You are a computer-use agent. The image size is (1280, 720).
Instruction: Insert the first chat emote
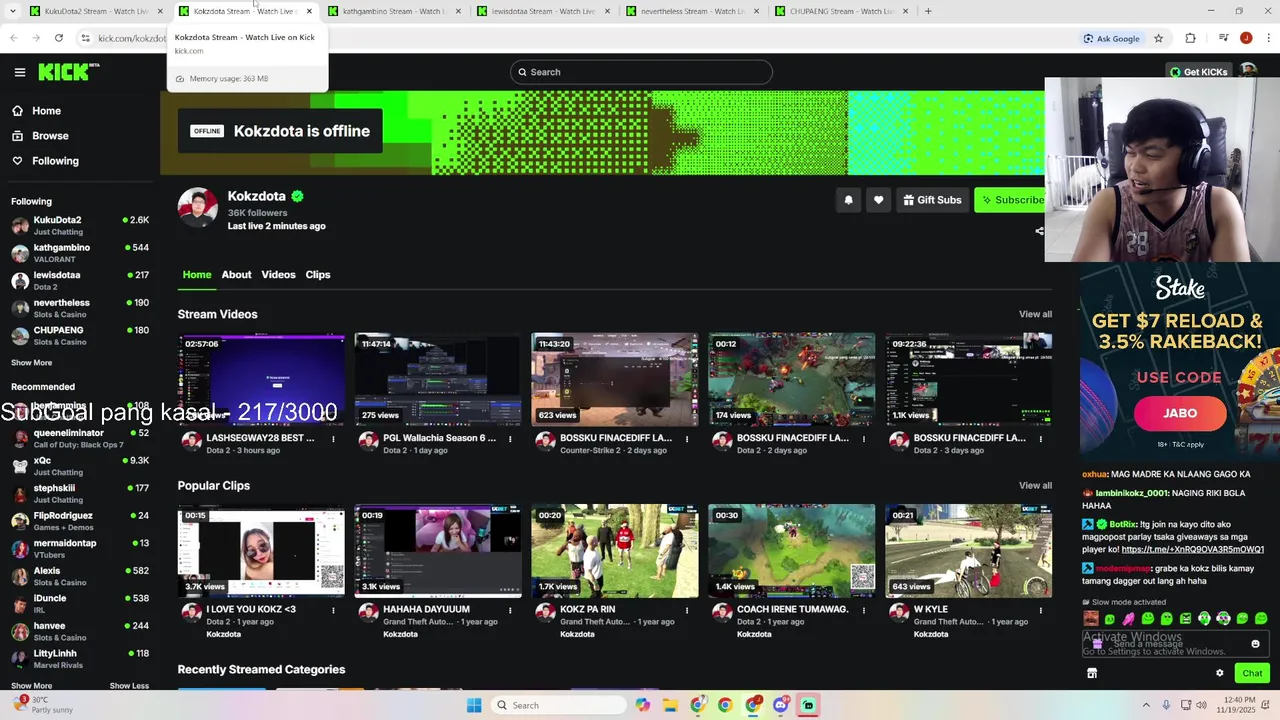(x=1091, y=619)
